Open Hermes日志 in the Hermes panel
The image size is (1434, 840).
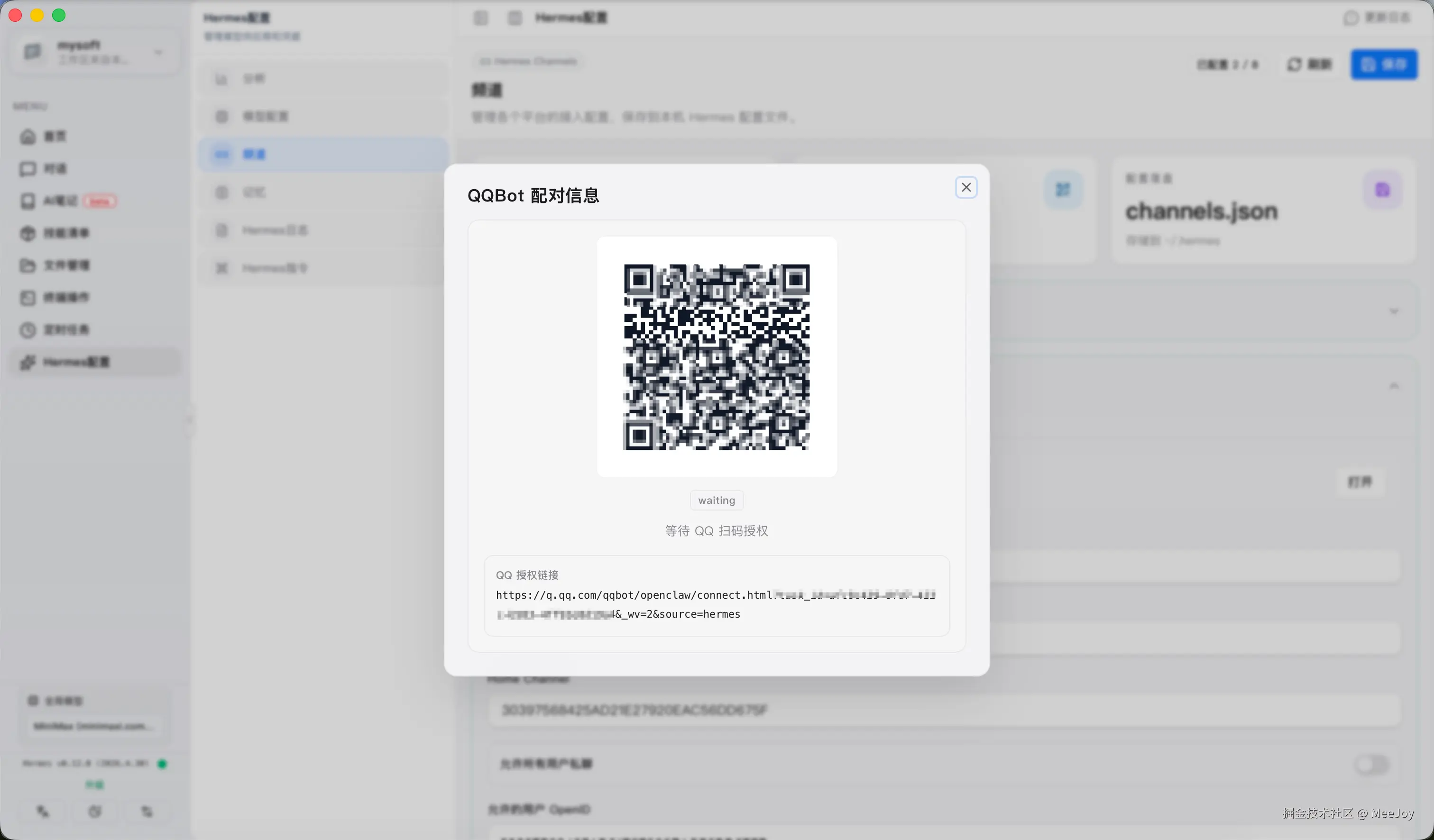(x=323, y=230)
